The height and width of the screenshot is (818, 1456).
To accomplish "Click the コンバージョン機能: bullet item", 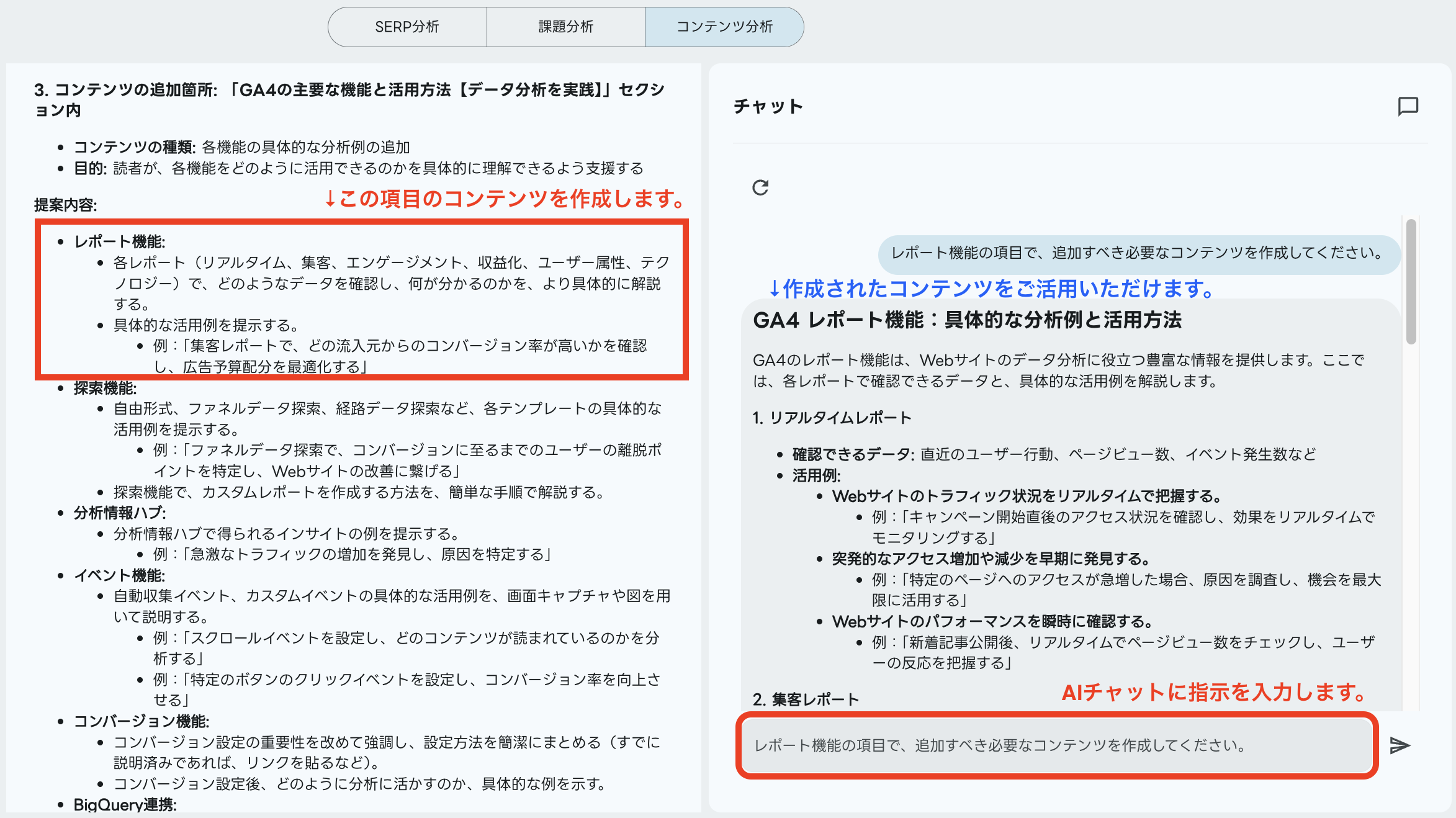I will pyautogui.click(x=142, y=721).
